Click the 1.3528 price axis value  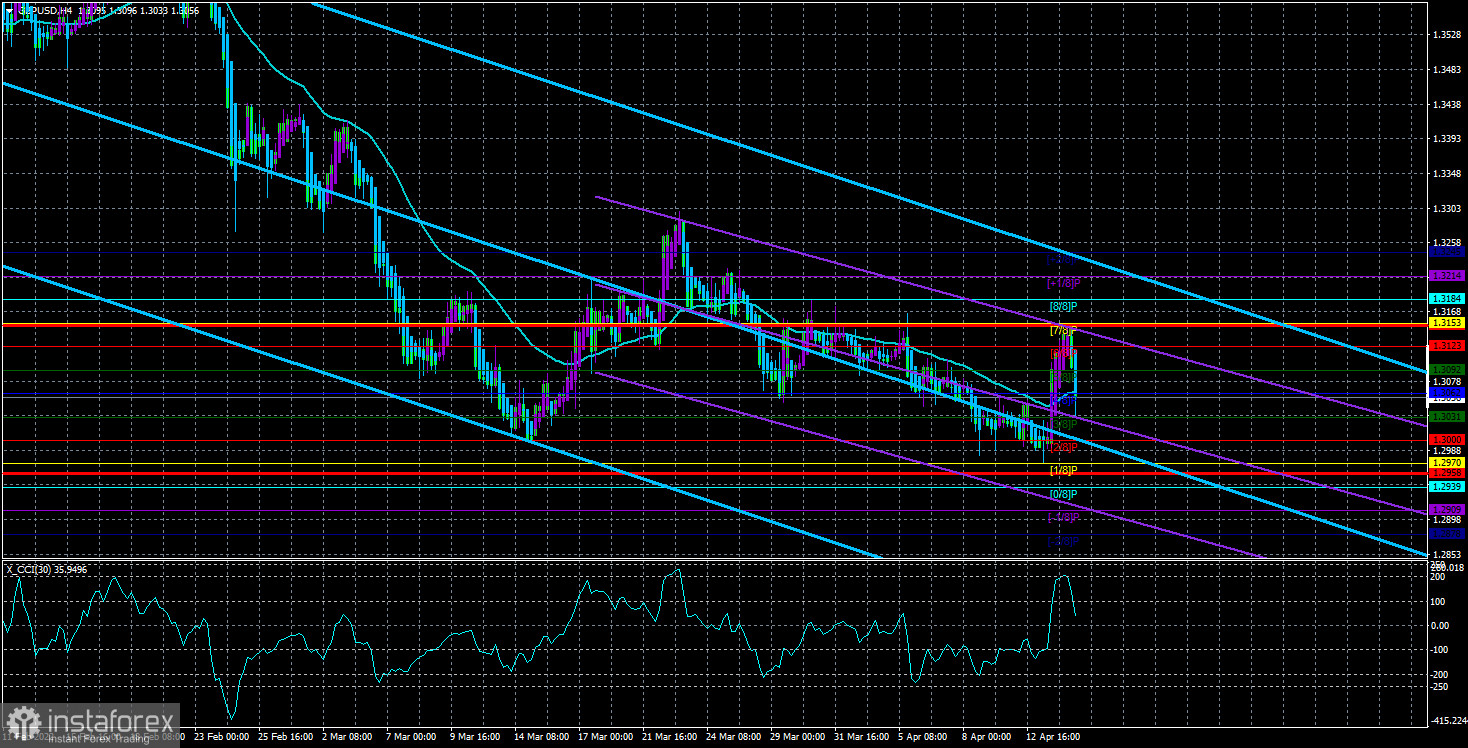pos(1447,35)
